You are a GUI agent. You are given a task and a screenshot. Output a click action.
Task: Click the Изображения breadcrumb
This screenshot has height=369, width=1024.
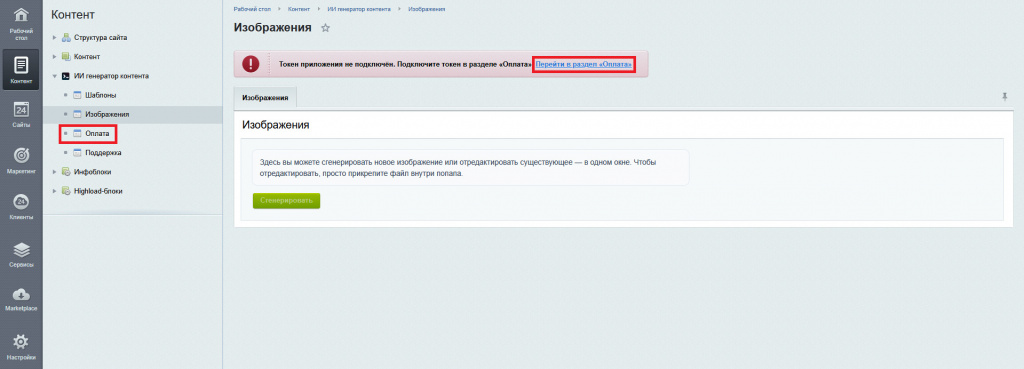pos(426,9)
